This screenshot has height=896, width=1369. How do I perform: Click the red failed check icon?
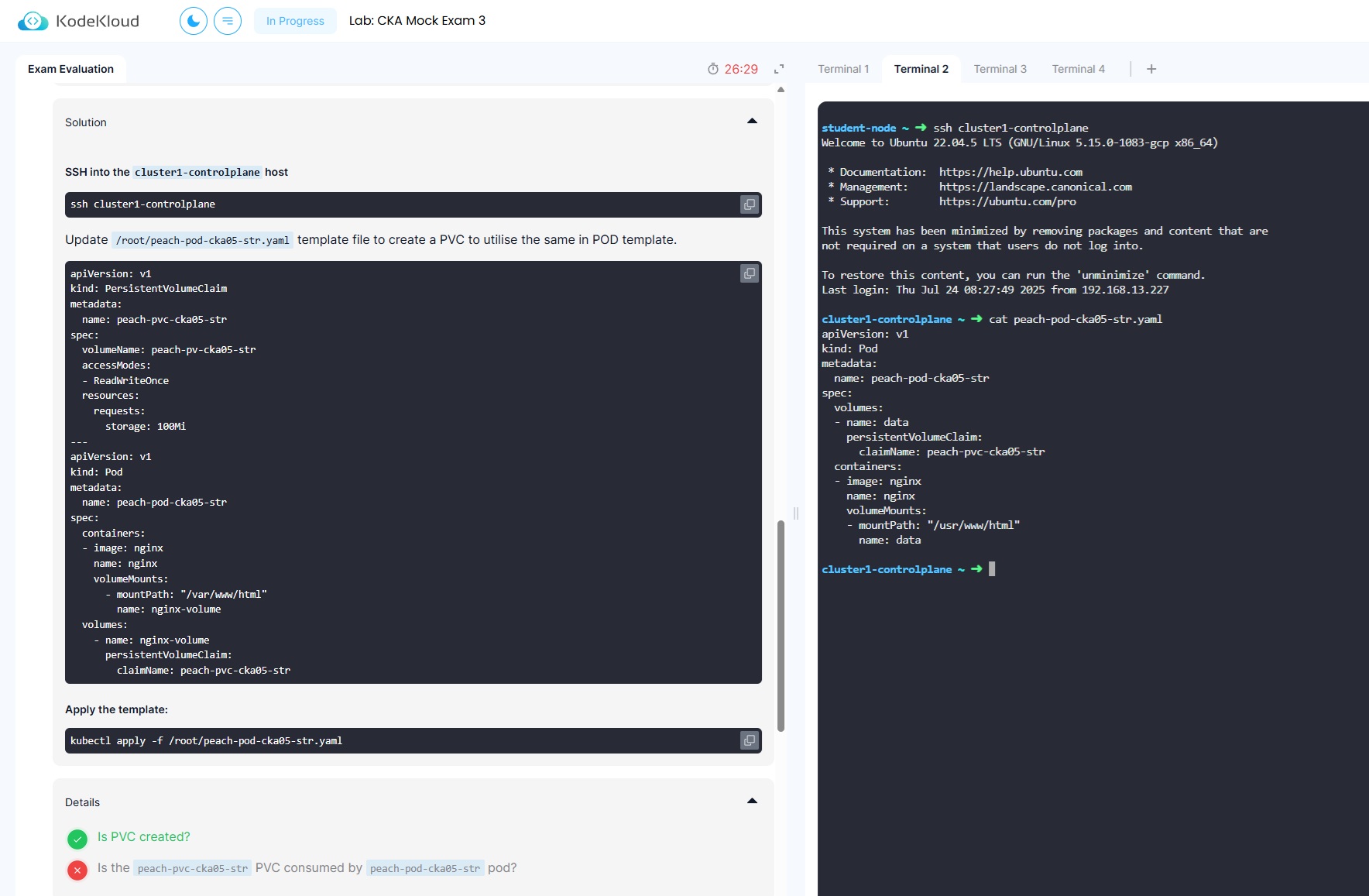(77, 870)
